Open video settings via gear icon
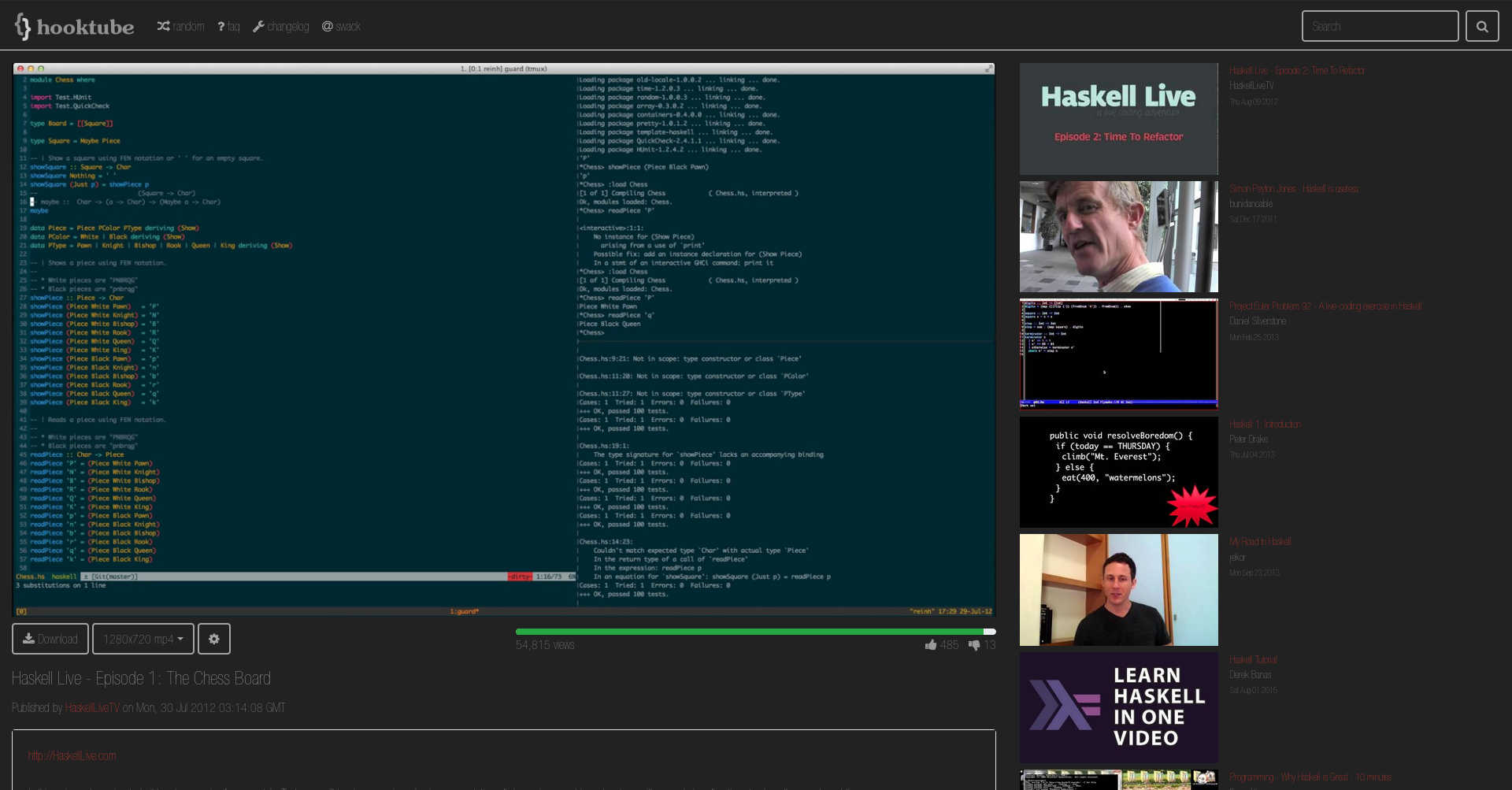Screen dimensions: 1512x790 click(213, 638)
